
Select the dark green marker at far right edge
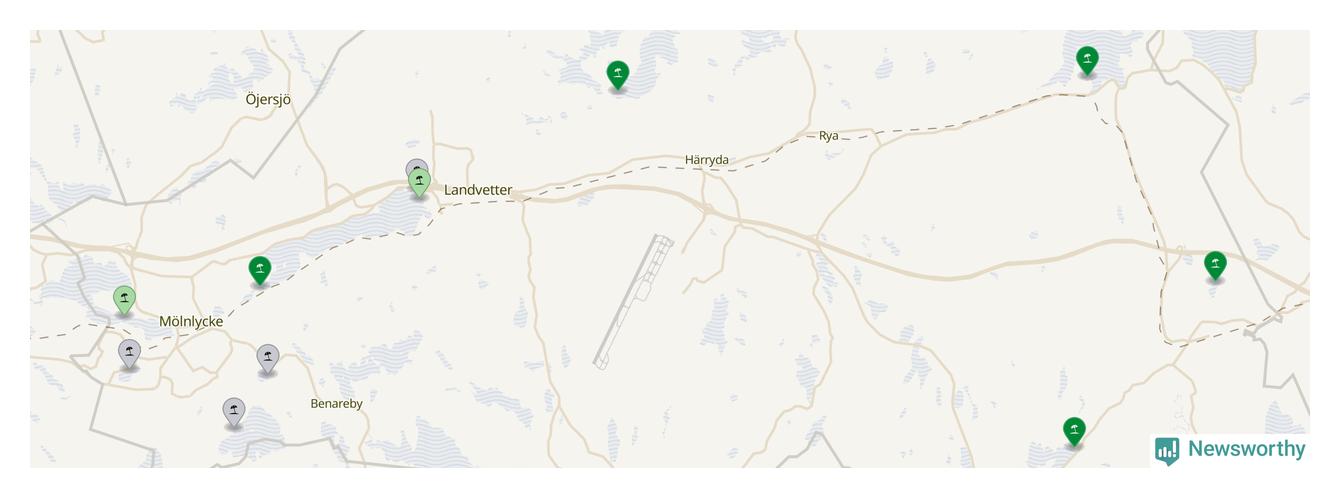pyautogui.click(x=1215, y=266)
